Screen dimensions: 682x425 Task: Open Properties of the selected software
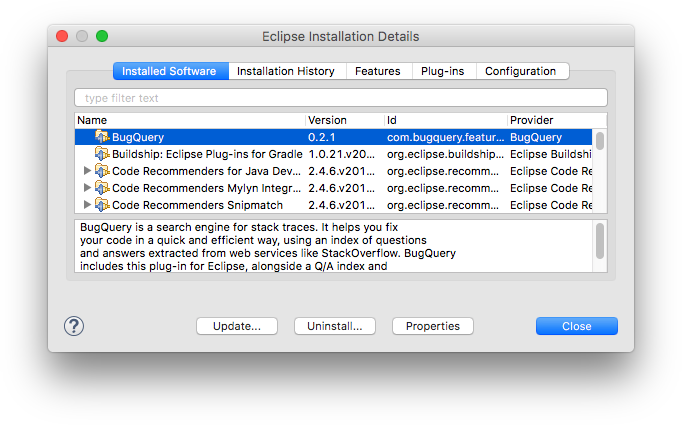[432, 326]
